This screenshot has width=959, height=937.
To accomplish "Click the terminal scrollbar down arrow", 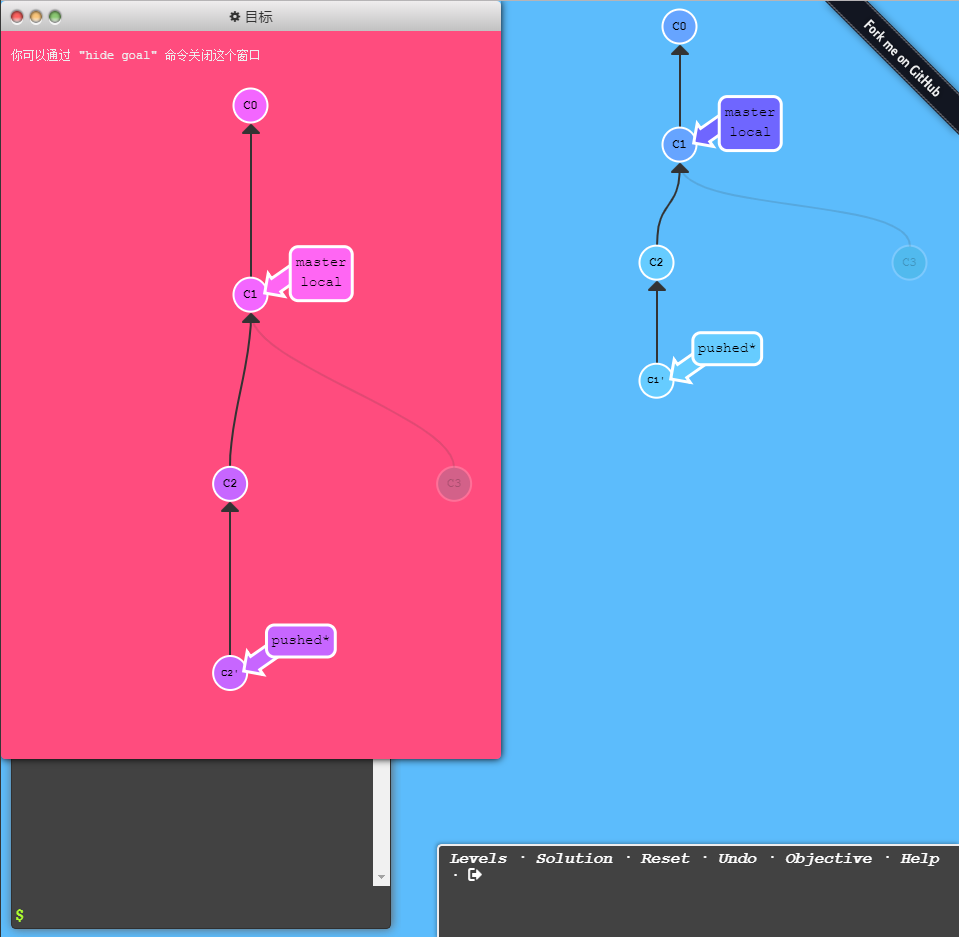I will pyautogui.click(x=381, y=877).
